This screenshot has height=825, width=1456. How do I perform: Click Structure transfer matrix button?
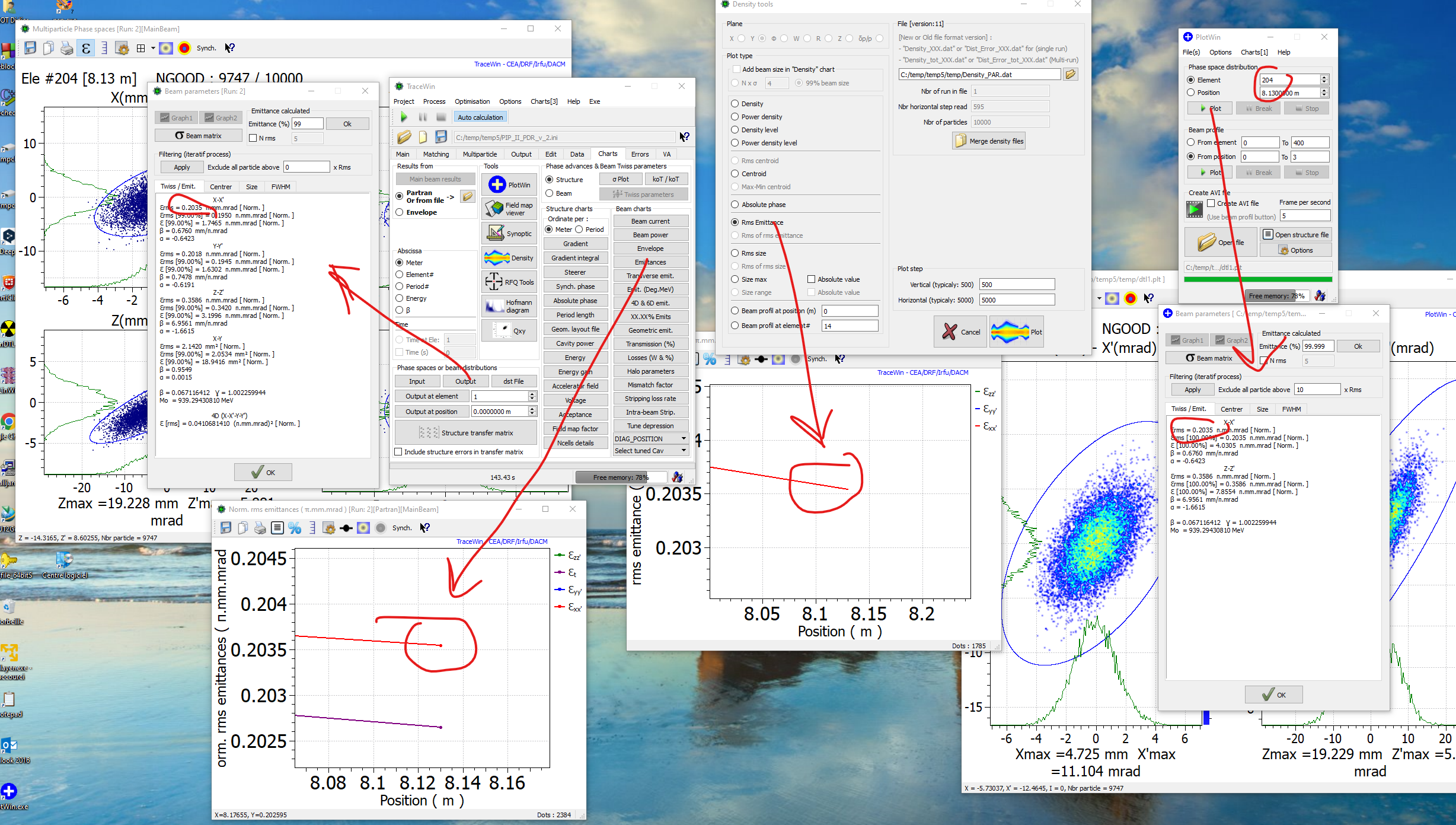coord(465,433)
